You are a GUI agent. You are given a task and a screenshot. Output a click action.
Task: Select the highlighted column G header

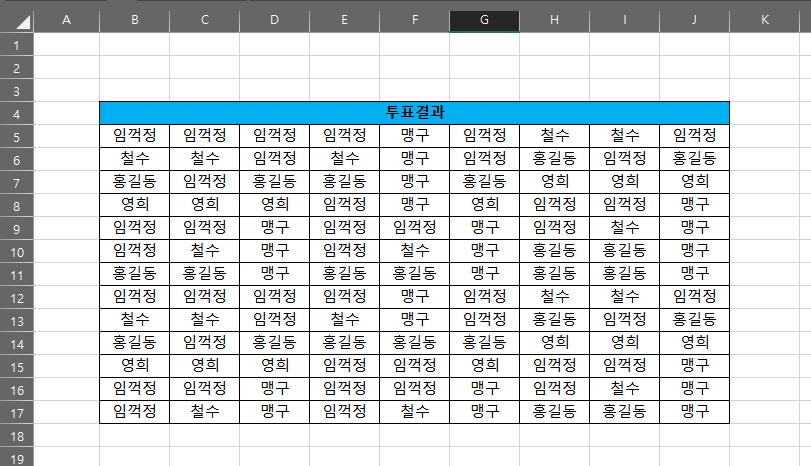484,20
